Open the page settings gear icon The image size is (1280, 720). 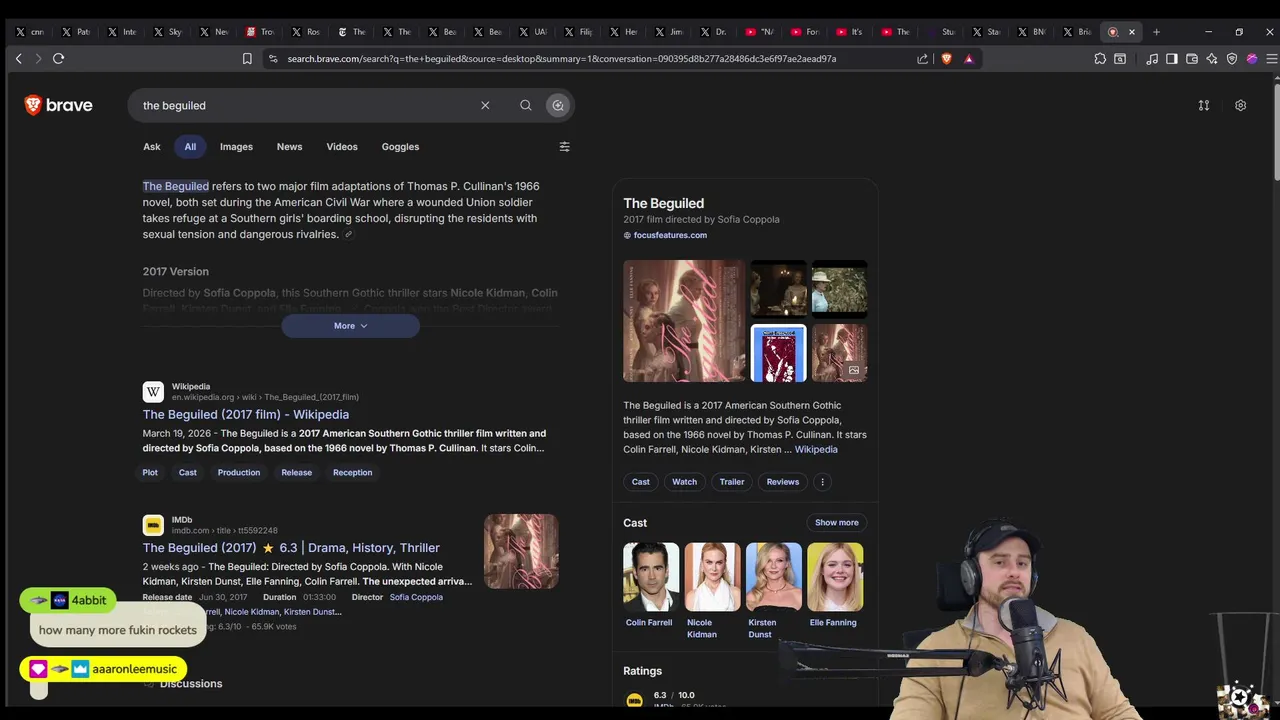[1240, 105]
